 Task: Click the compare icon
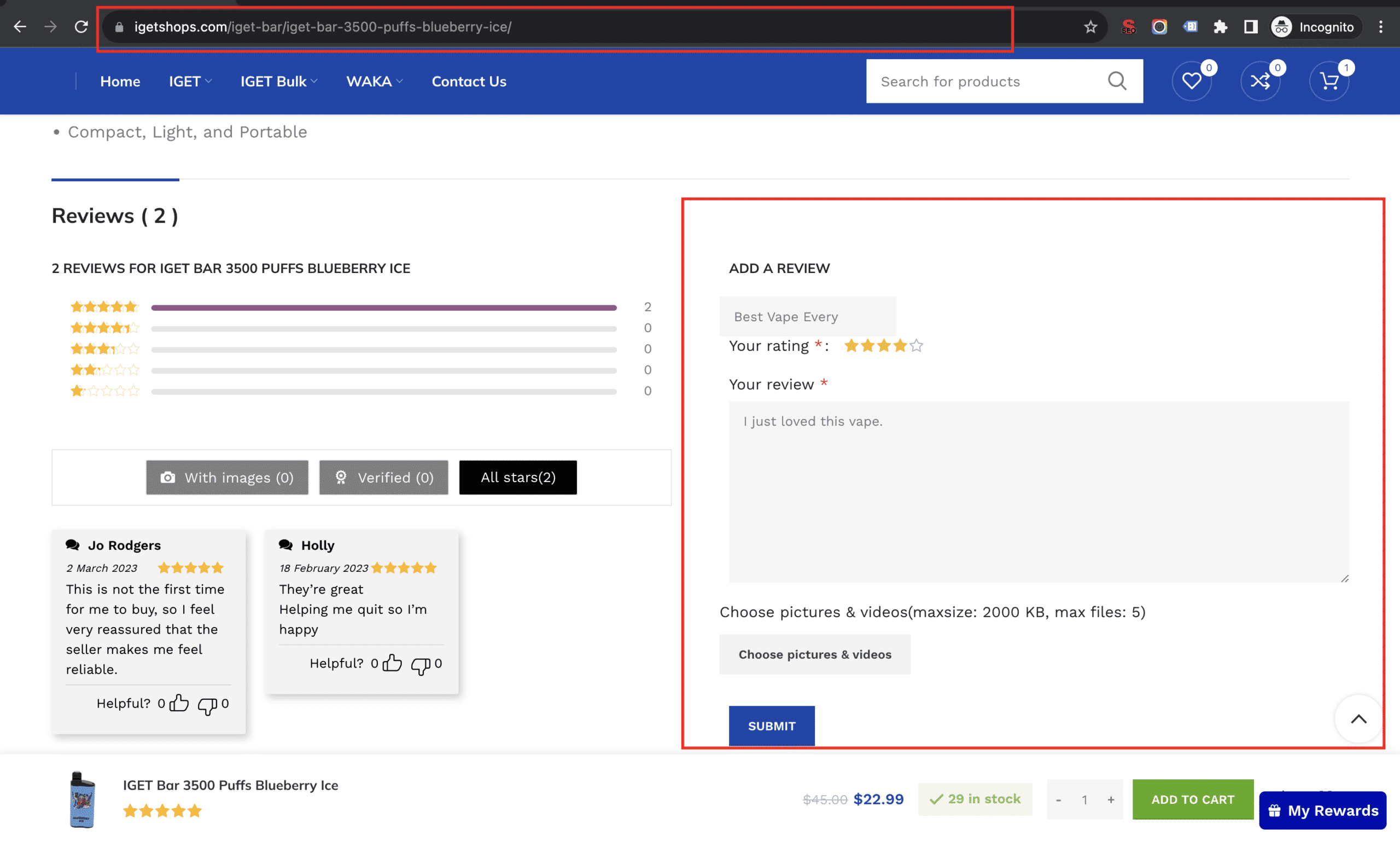1260,80
